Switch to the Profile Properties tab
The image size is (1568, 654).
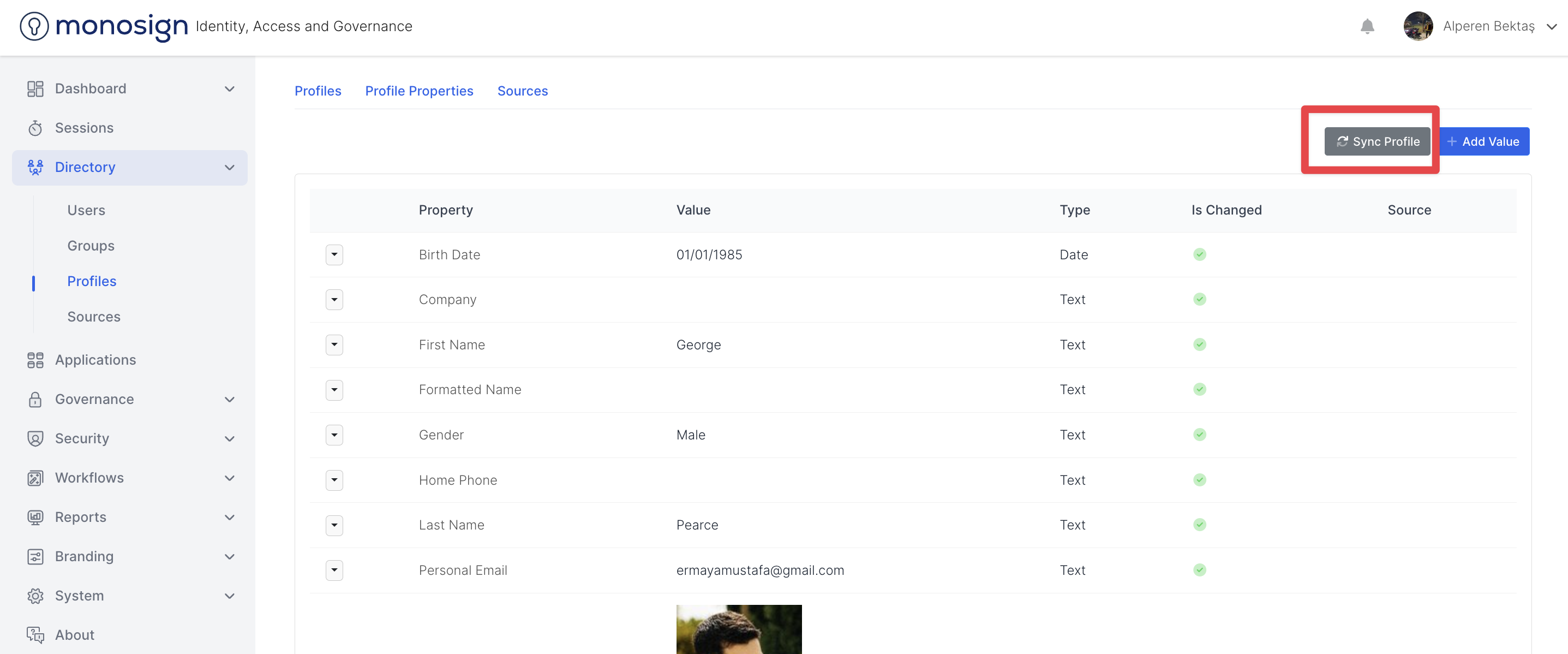(x=419, y=91)
